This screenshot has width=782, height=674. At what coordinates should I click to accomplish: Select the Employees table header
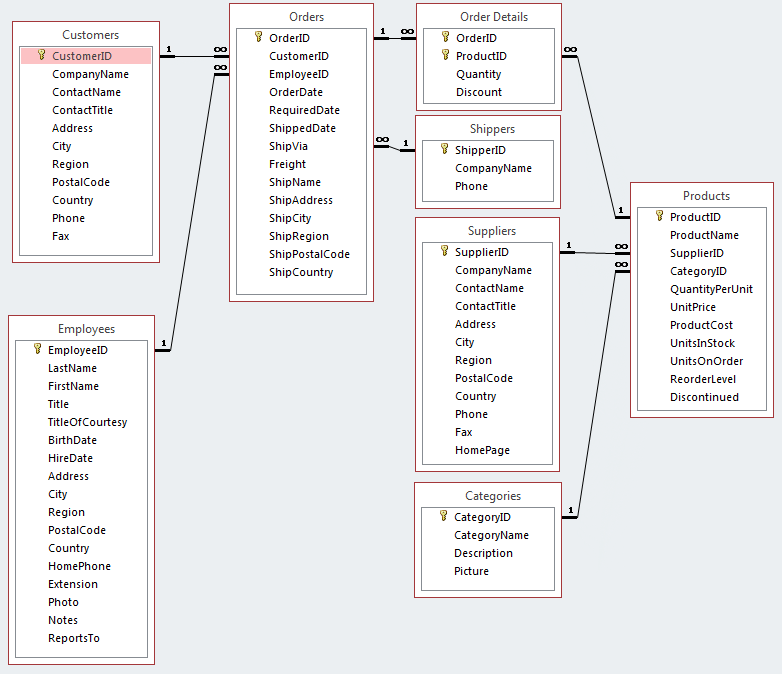(86, 329)
